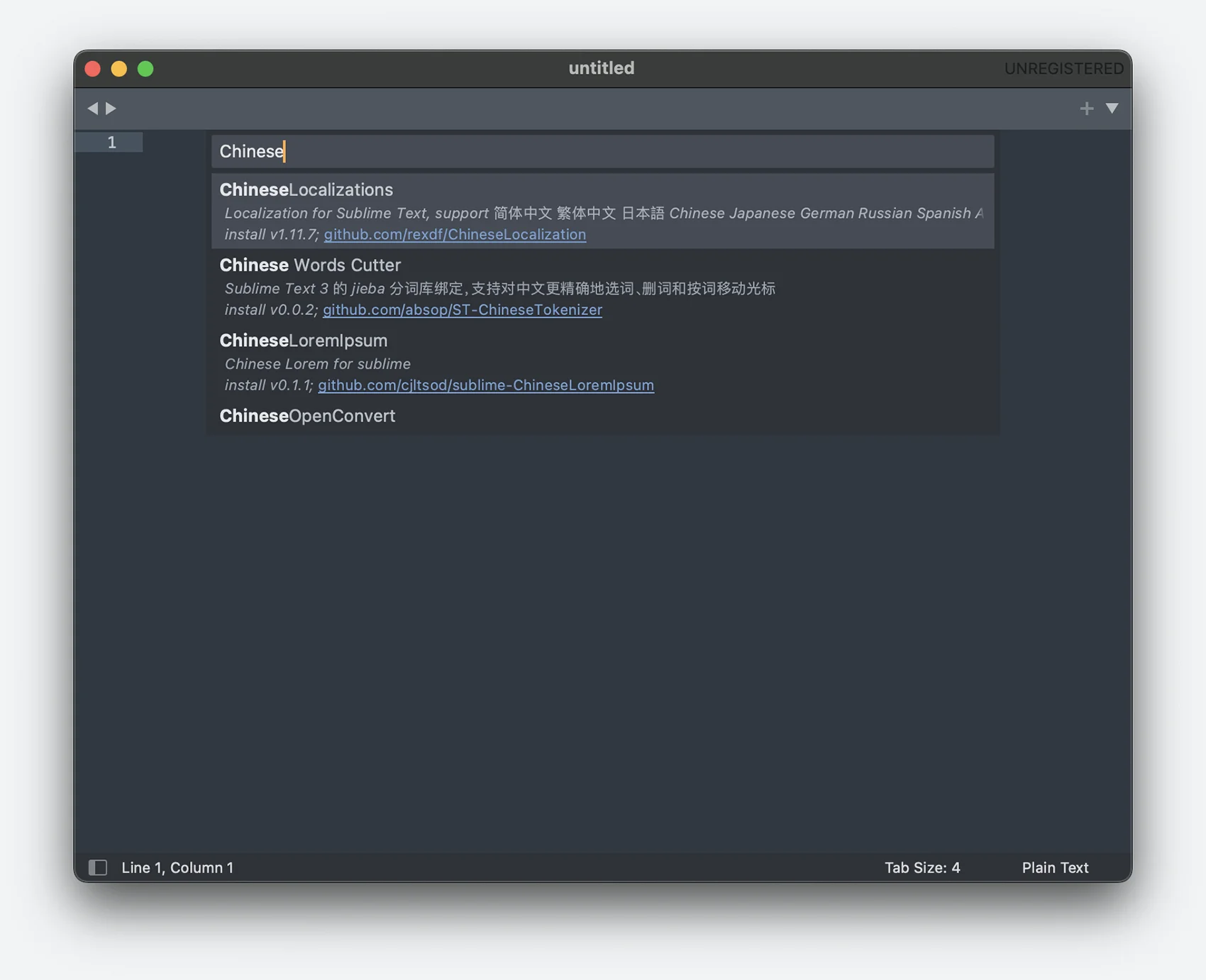Click Line 1, Column 1 in status bar

(177, 867)
